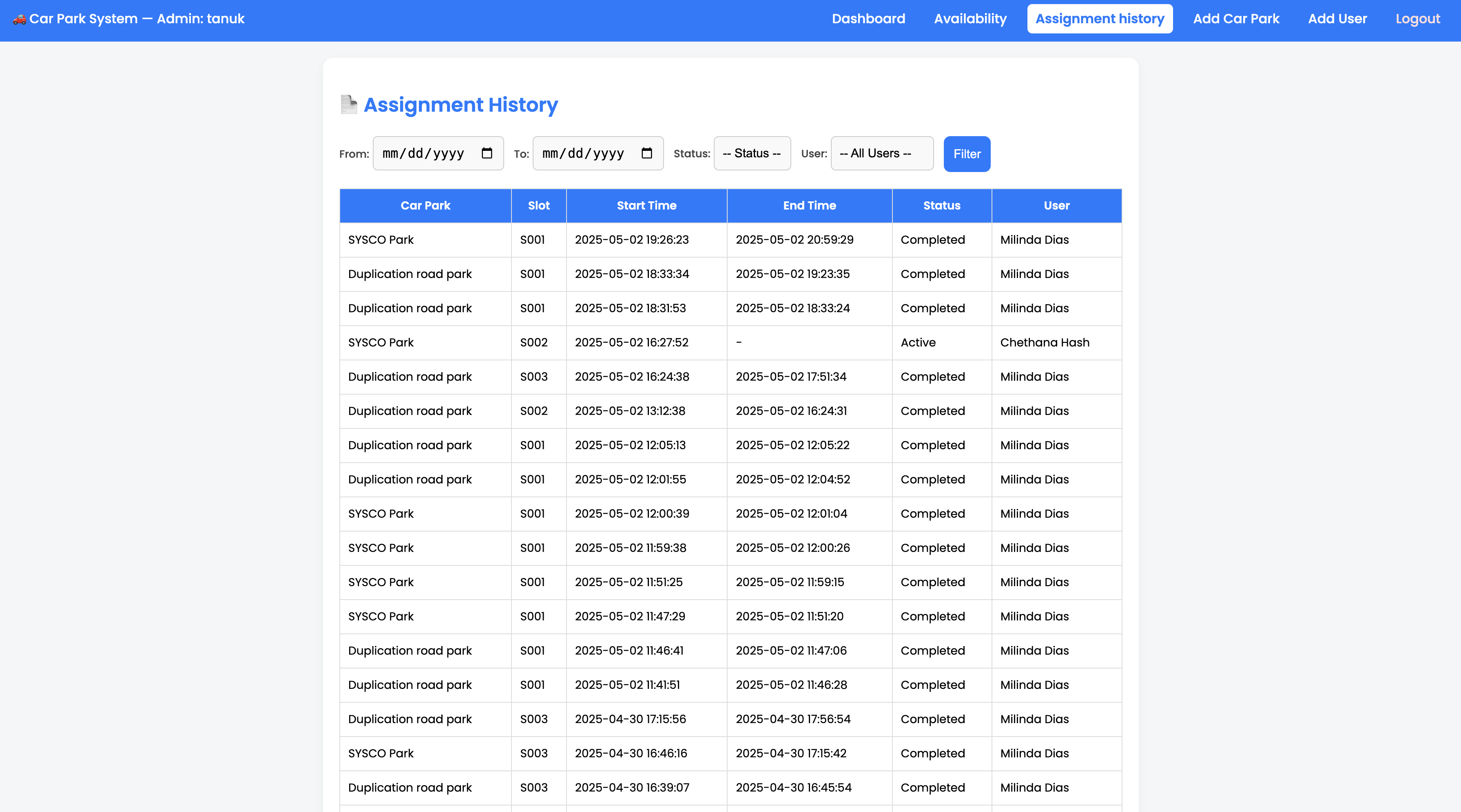Select start time 2025-05-02 13:12:38
Viewport: 1461px width, 812px height.
(629, 411)
